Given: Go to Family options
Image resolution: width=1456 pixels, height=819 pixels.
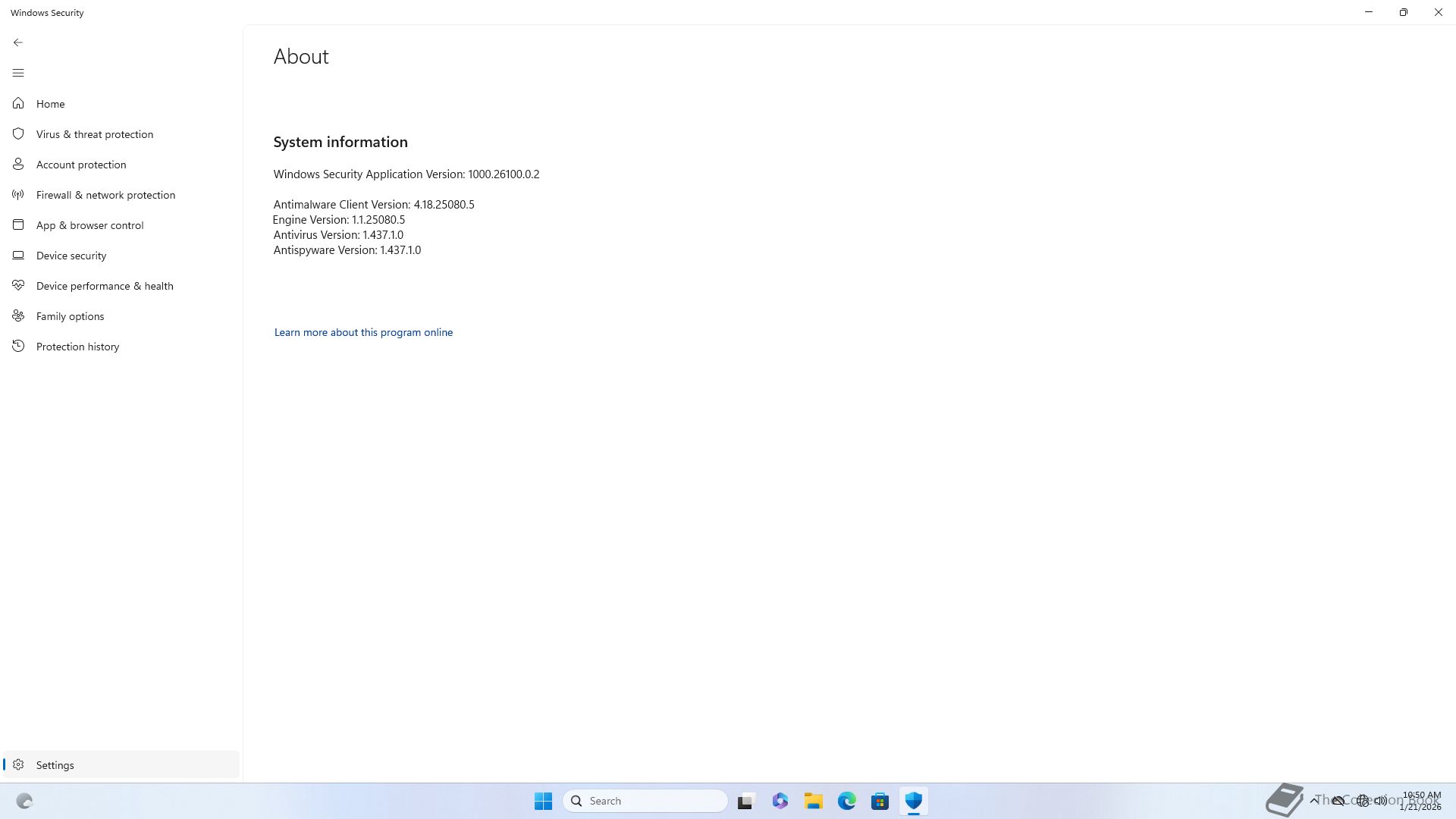Looking at the screenshot, I should (x=70, y=316).
